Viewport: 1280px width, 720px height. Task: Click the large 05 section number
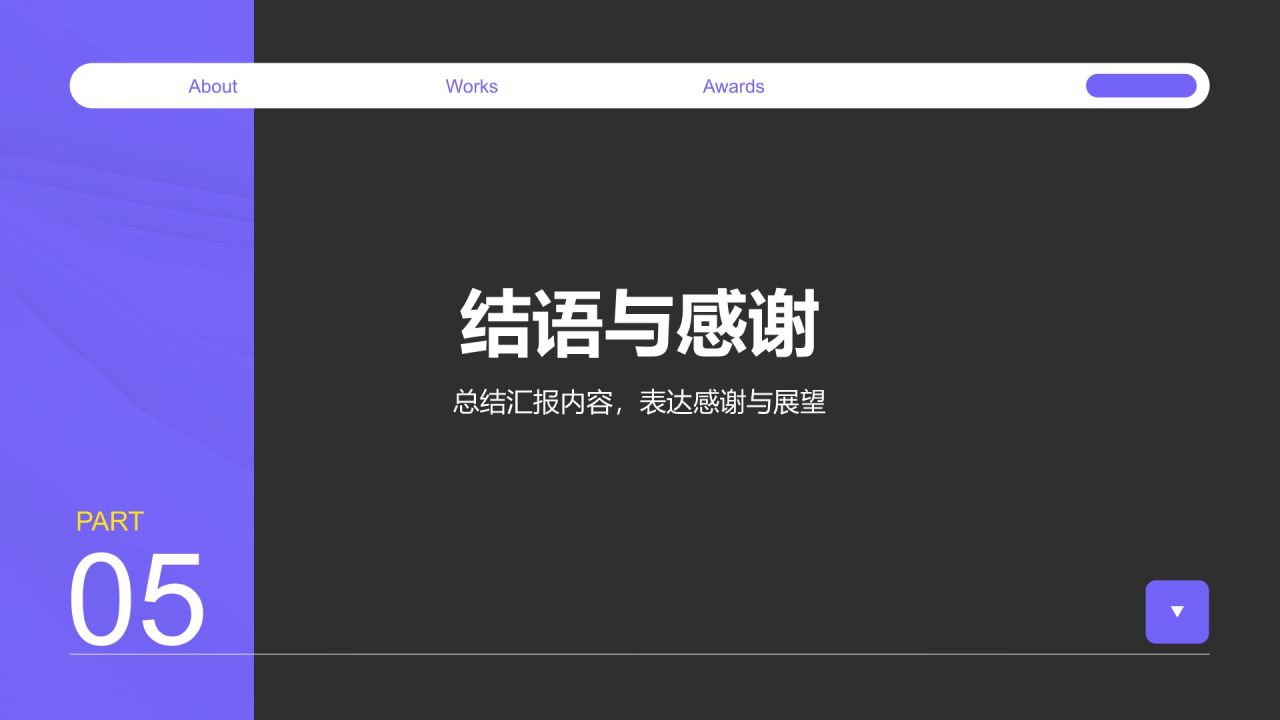pyautogui.click(x=137, y=600)
